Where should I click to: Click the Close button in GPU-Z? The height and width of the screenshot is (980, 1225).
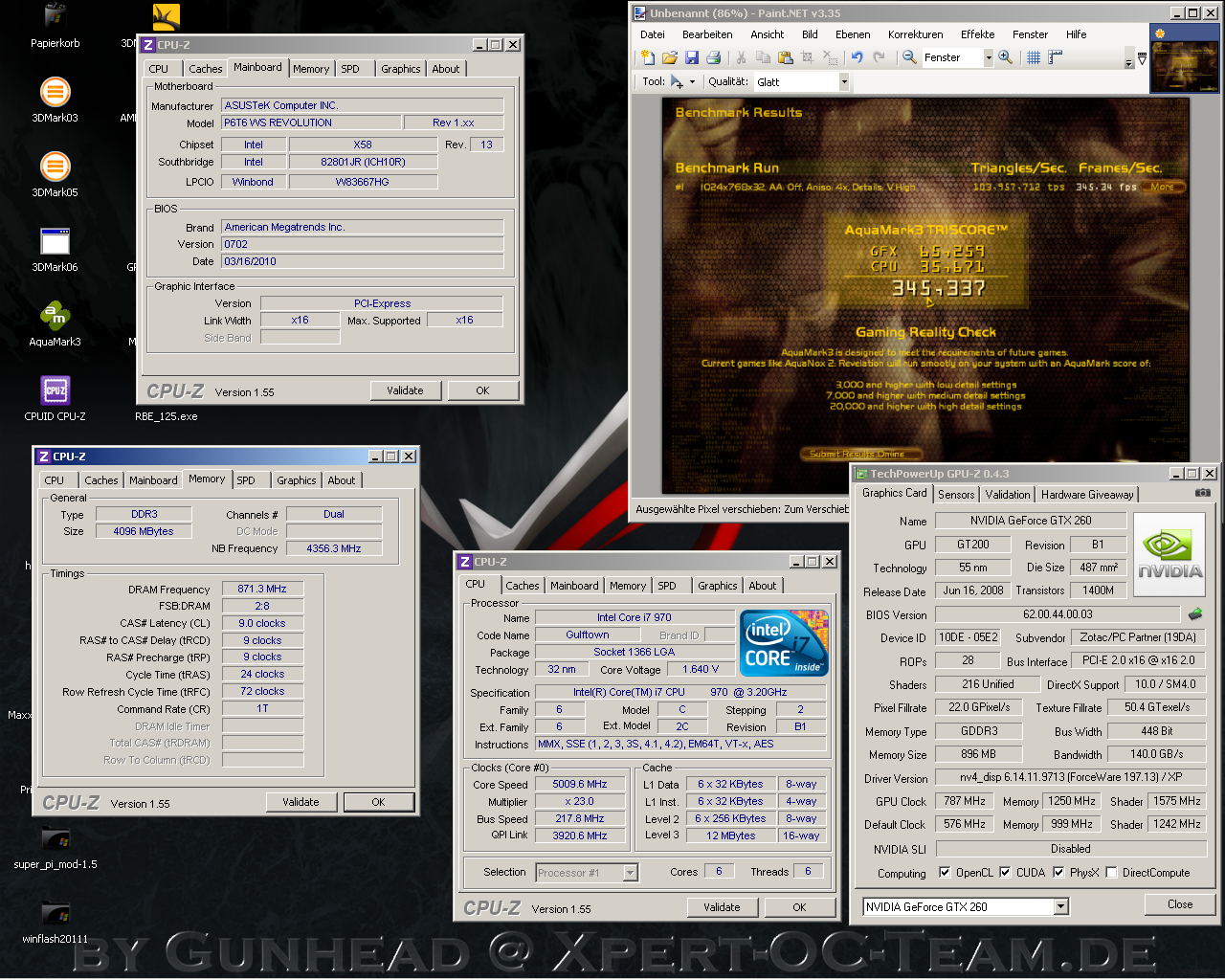pos(1180,904)
